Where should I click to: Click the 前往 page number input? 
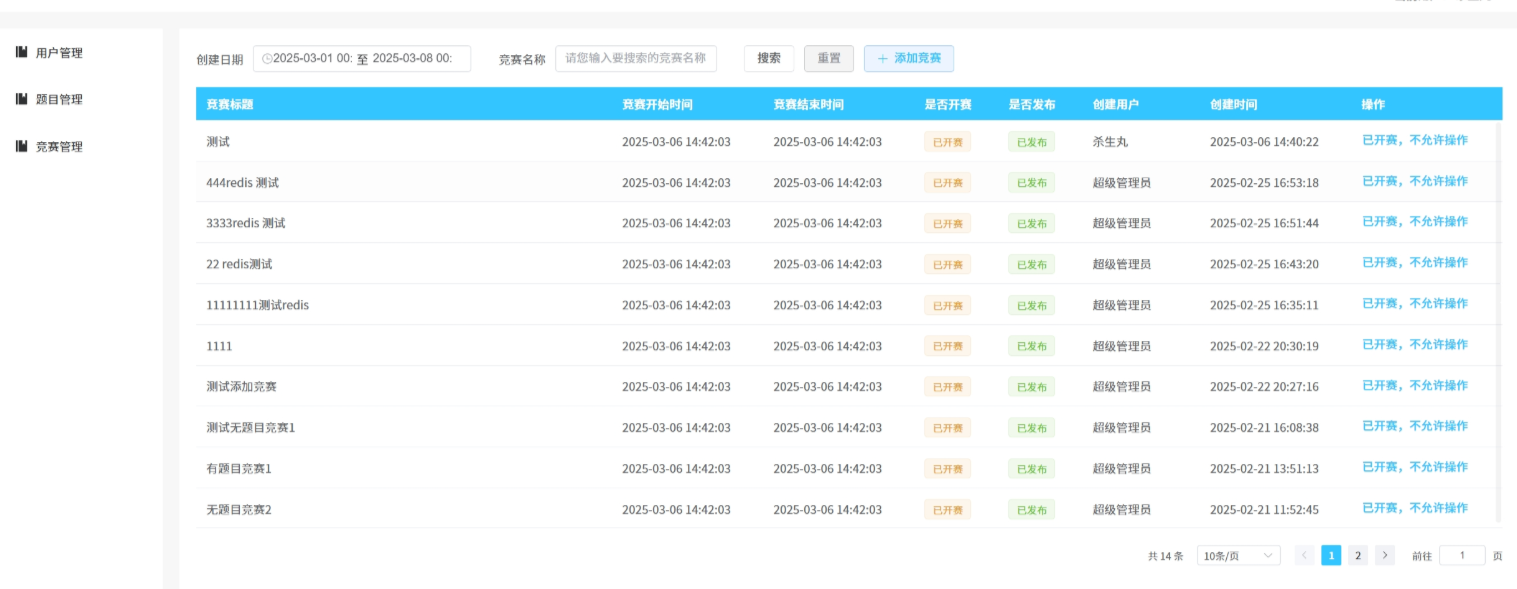(x=1462, y=556)
